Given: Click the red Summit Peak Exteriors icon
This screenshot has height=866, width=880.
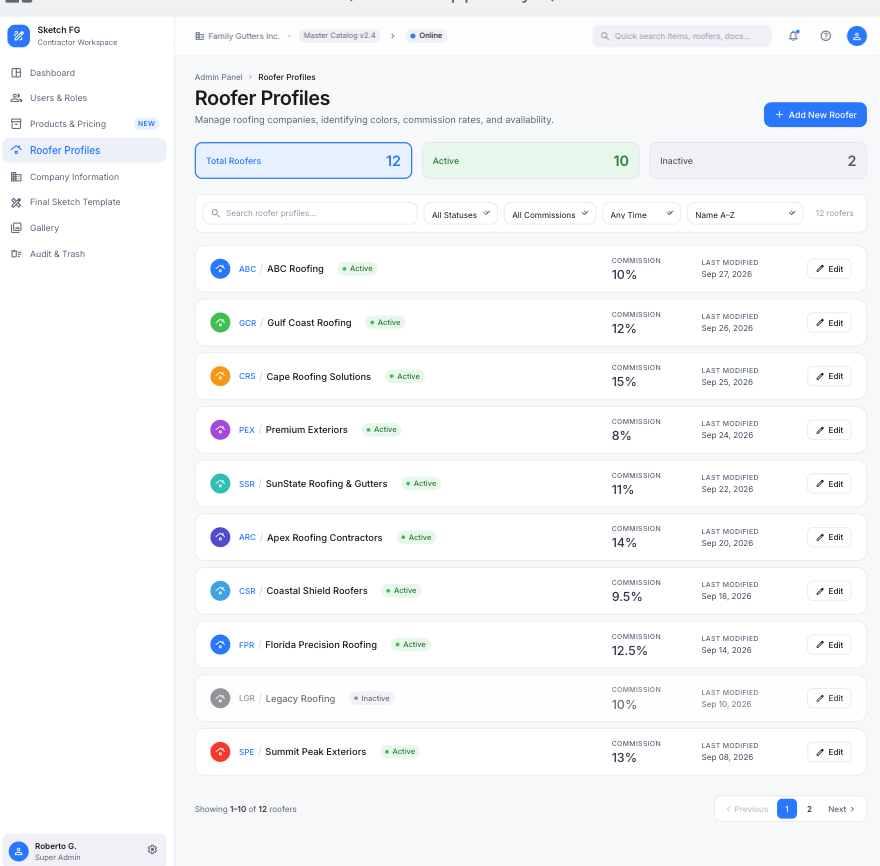Looking at the screenshot, I should (x=220, y=752).
